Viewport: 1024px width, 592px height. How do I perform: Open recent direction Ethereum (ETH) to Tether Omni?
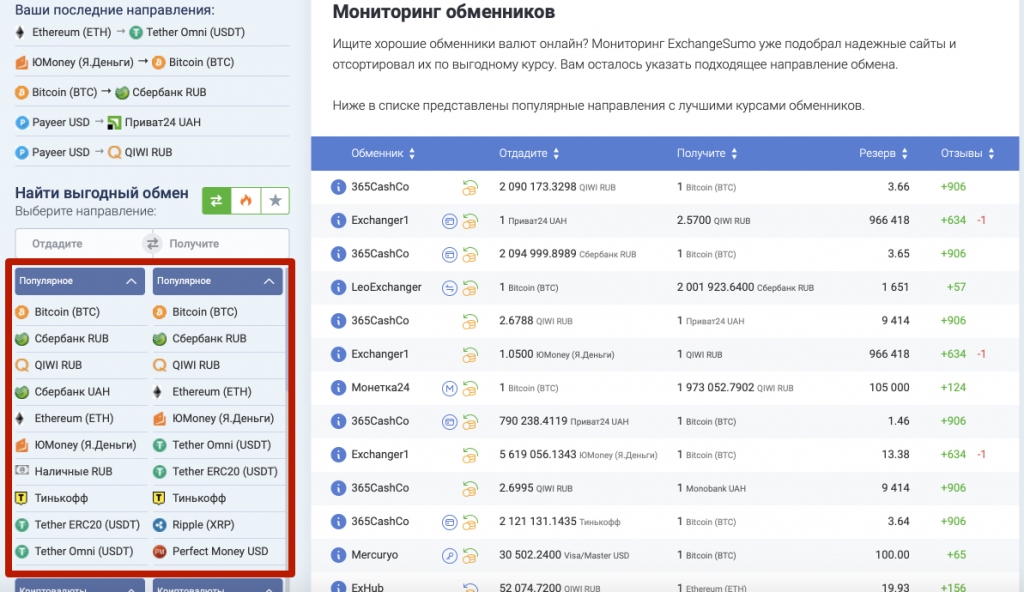click(130, 33)
